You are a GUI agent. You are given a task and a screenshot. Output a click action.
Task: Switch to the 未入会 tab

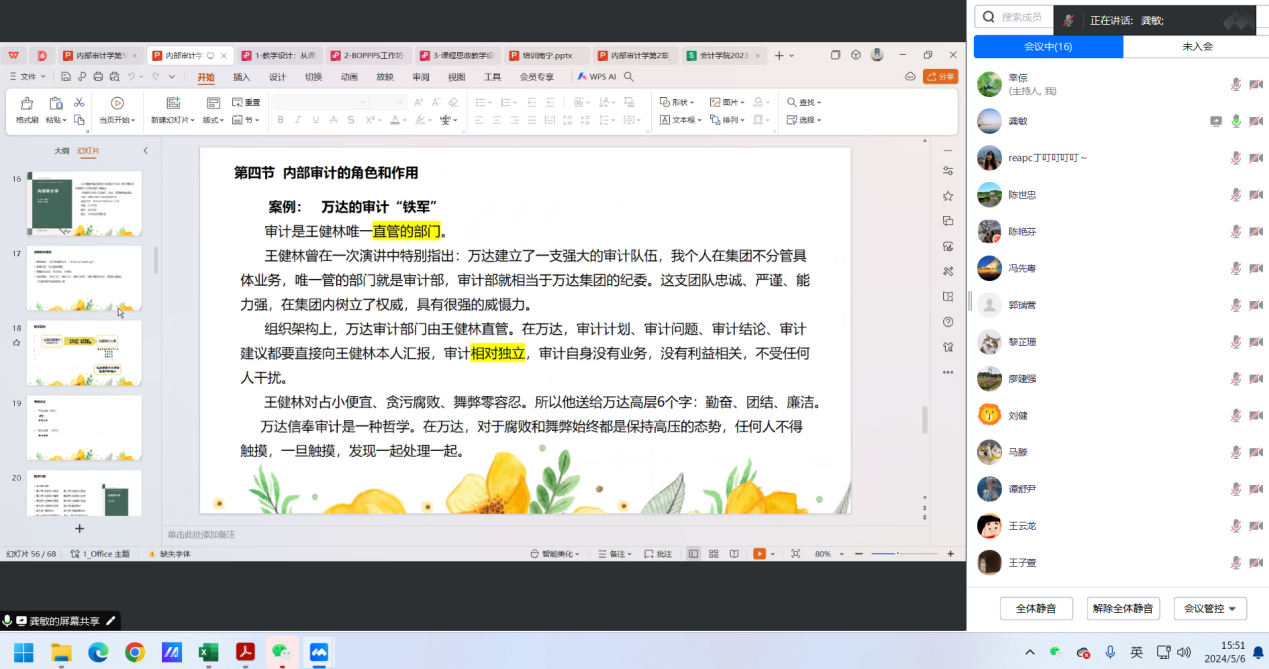[x=1197, y=46]
